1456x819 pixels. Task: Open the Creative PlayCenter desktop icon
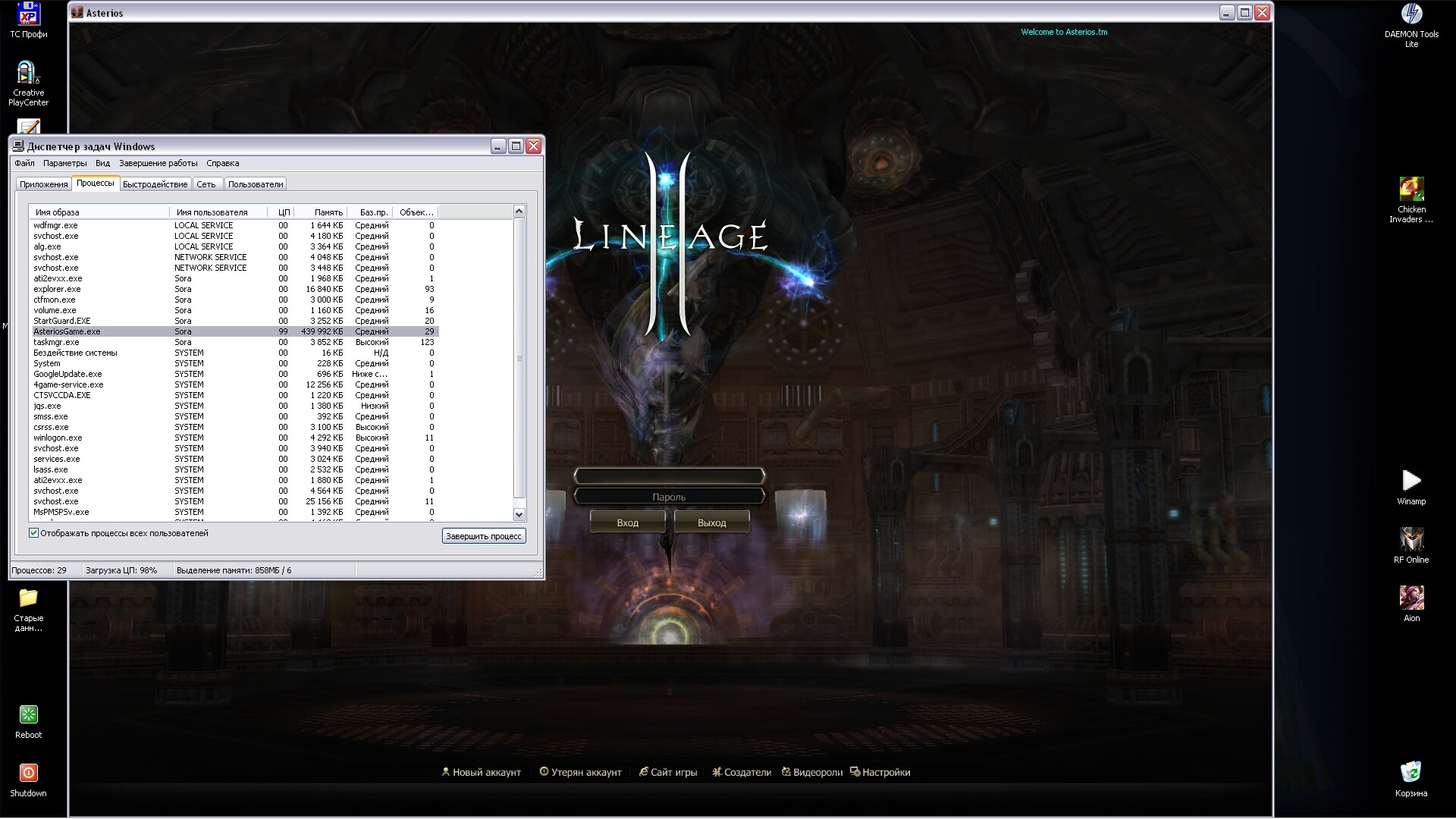(28, 83)
